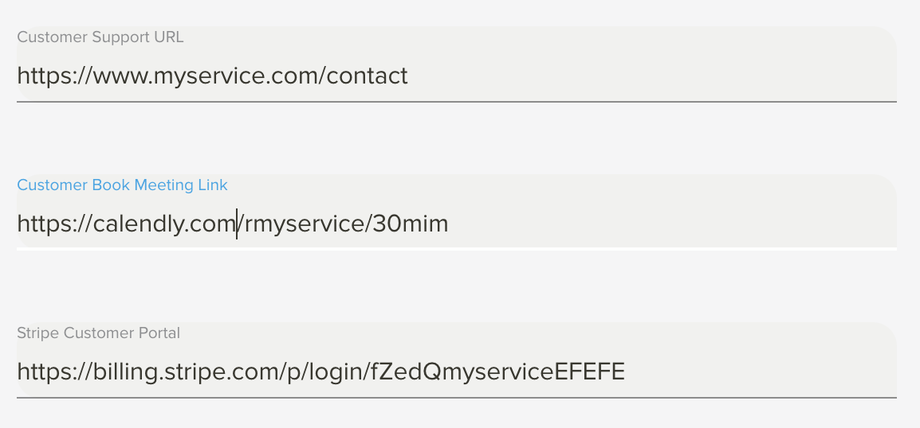The width and height of the screenshot is (920, 428).
Task: Click empty space after the Stripe URL text
Action: point(760,372)
